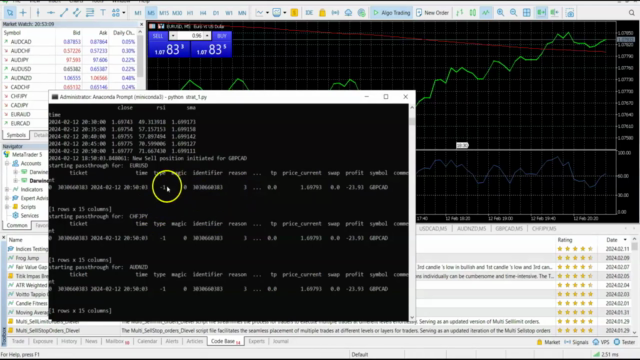Image resolution: width=640 pixels, height=360 pixels.
Task: Increase the trade volume arrow
Action: (207, 36)
